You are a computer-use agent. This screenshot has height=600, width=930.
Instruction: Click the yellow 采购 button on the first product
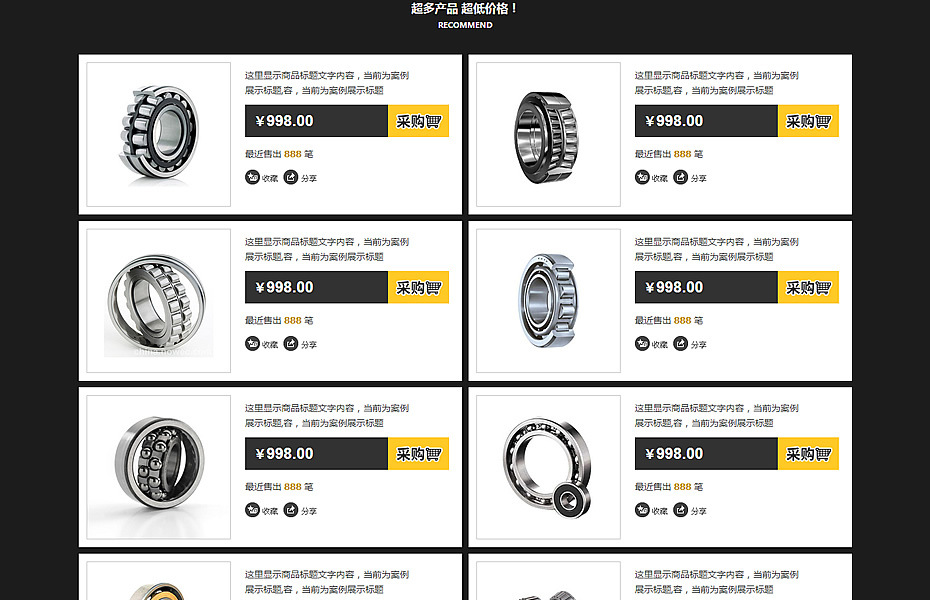419,121
